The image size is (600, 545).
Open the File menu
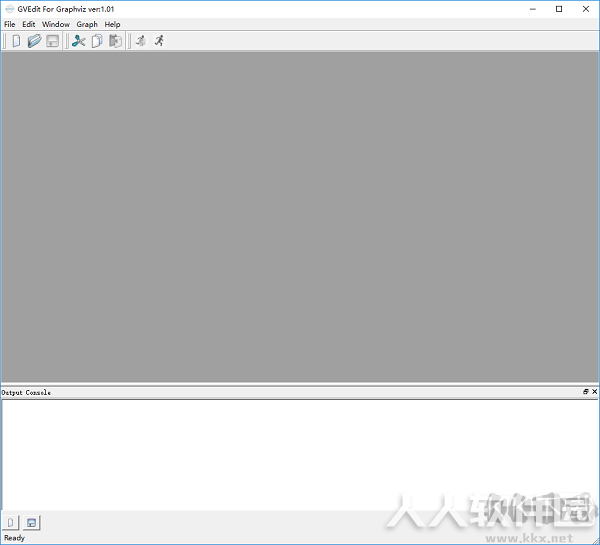pyautogui.click(x=10, y=24)
